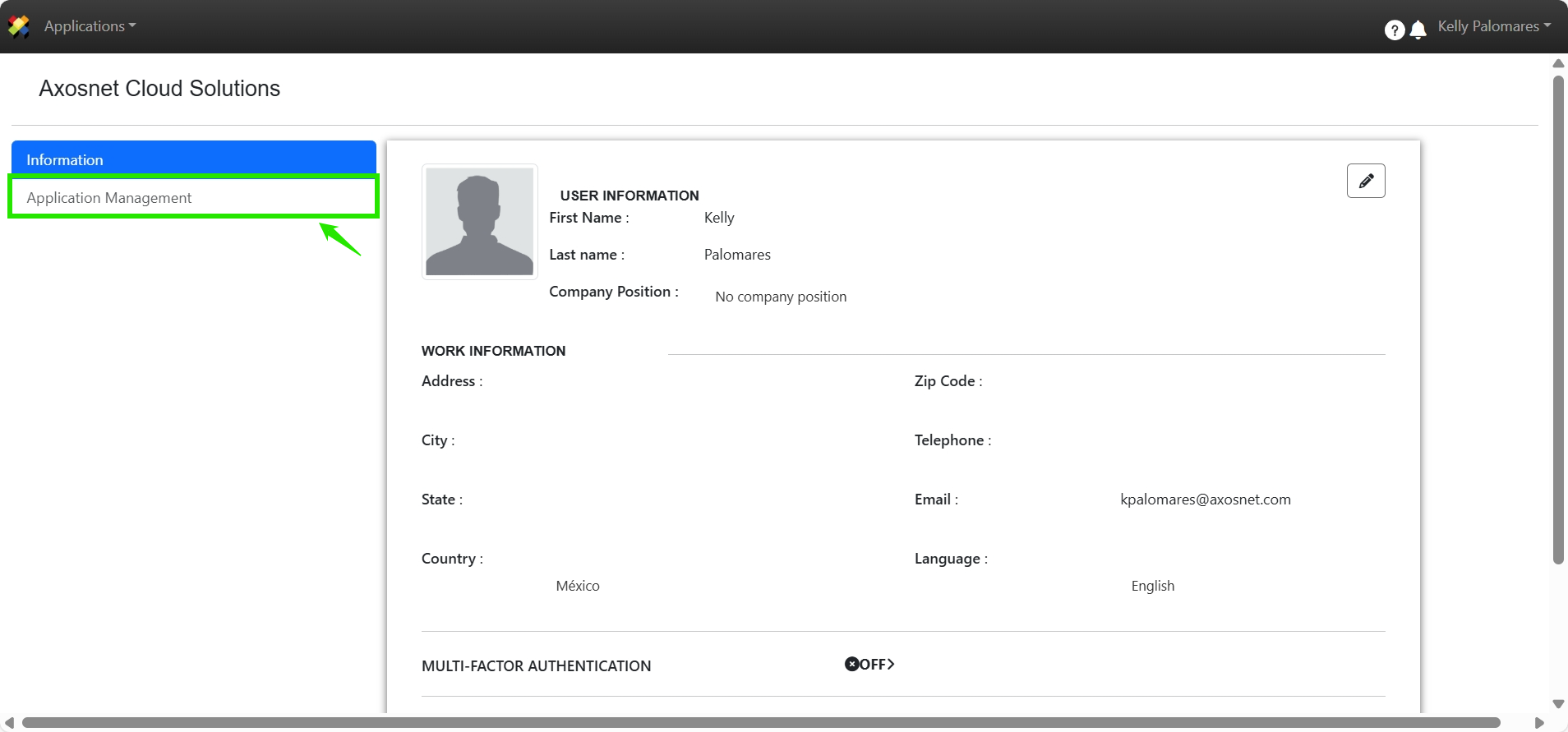Click the language value English
1568x732 pixels.
tap(1153, 586)
